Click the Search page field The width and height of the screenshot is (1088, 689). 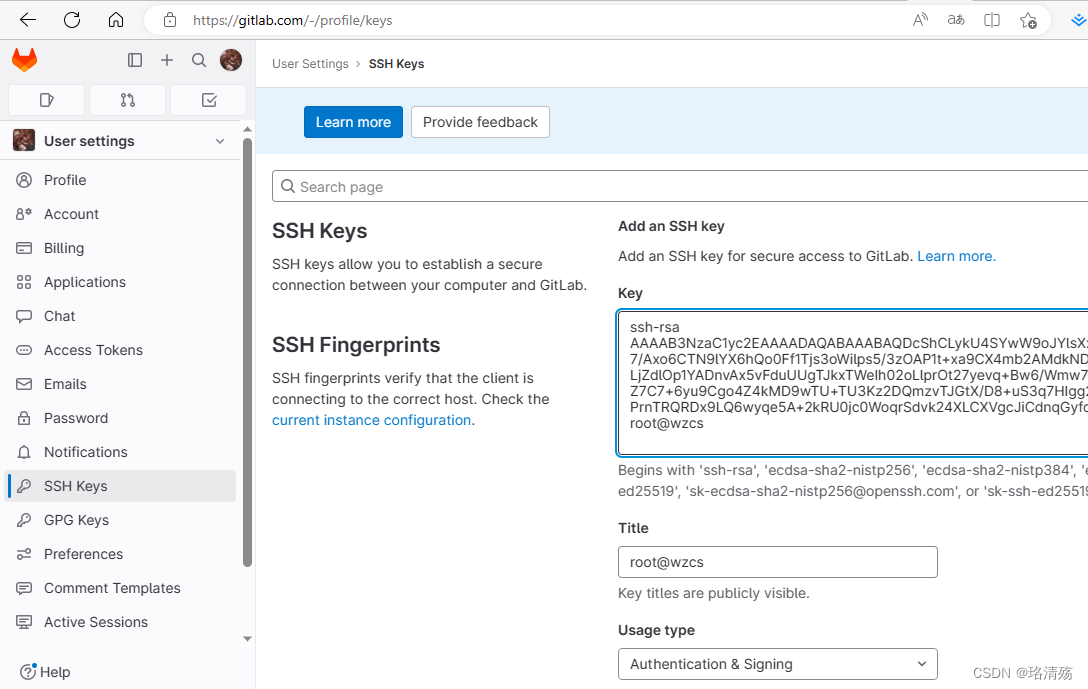[680, 187]
